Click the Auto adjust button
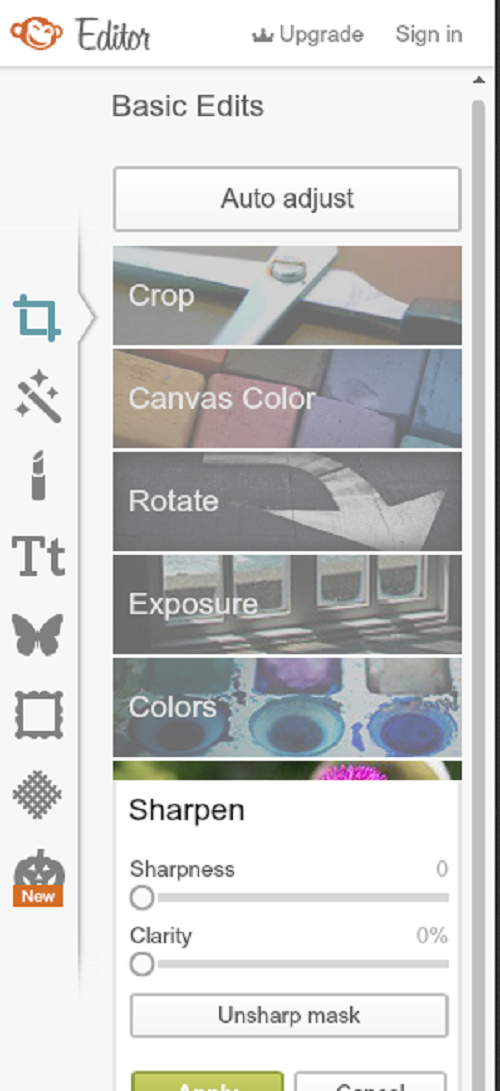 click(x=287, y=199)
